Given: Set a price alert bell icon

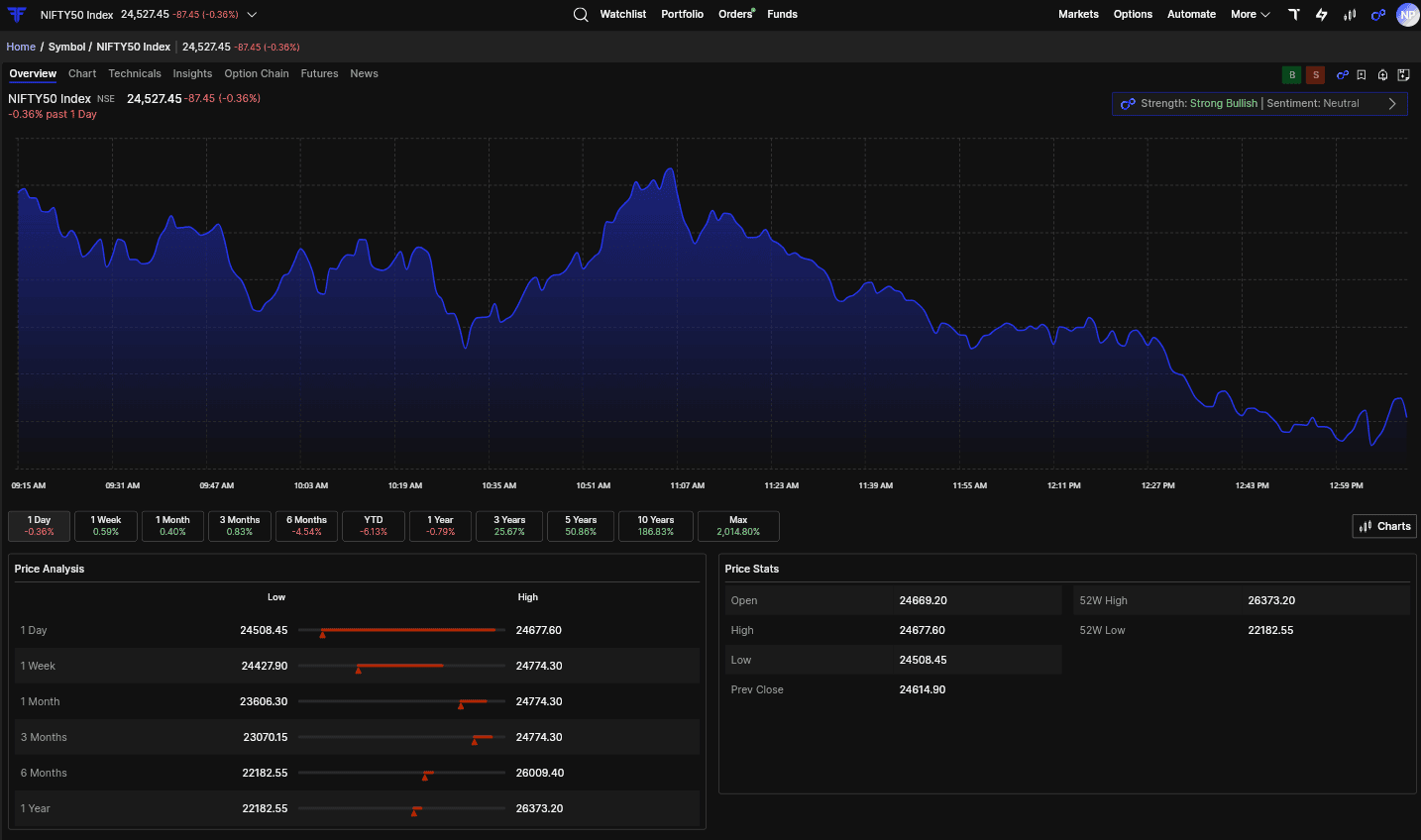Looking at the screenshot, I should (x=1382, y=75).
